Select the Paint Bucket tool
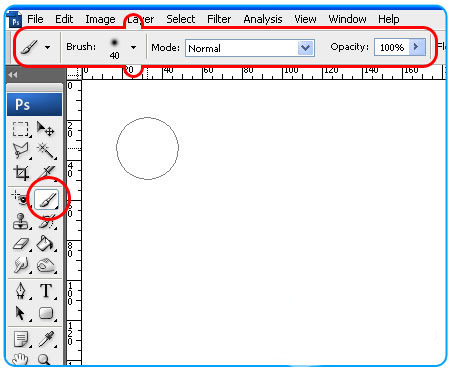This screenshot has height=370, width=450. (x=46, y=243)
